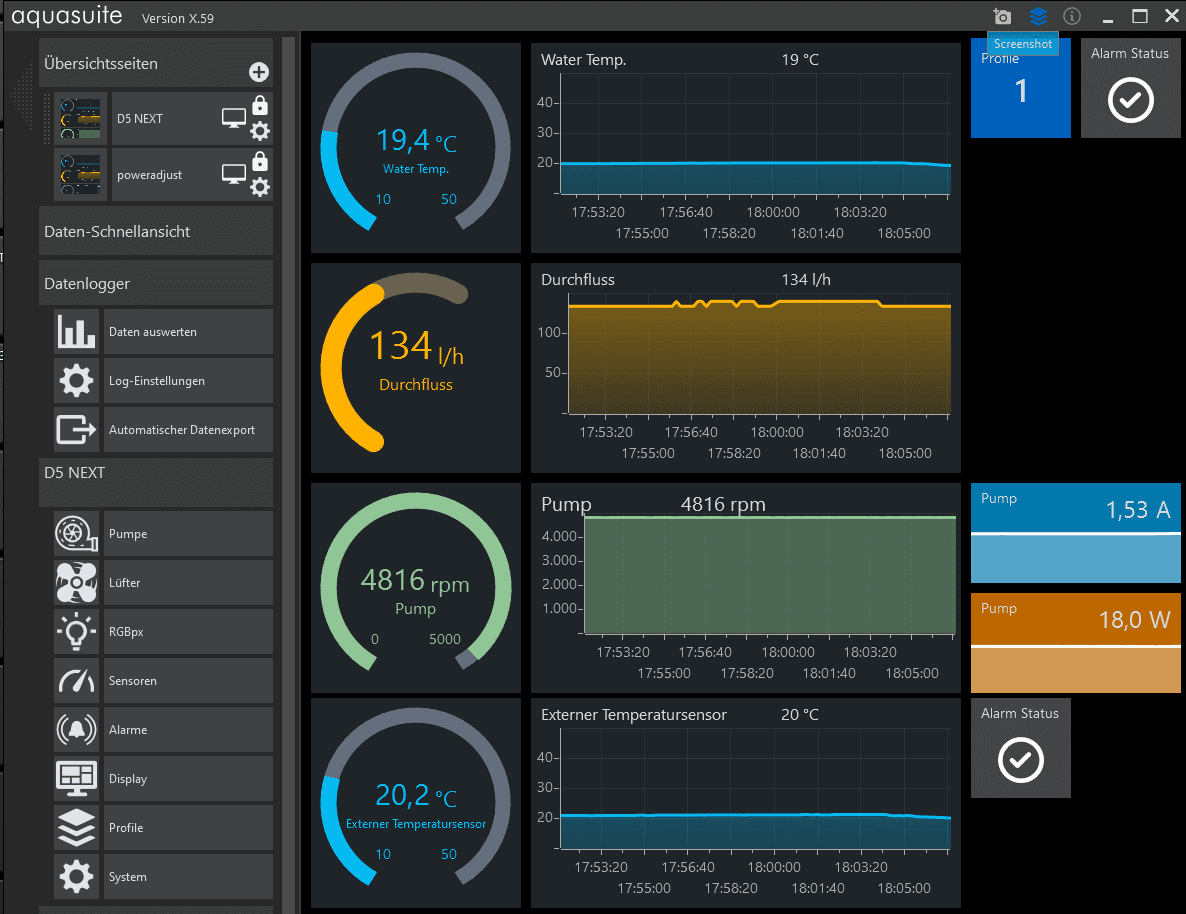
Task: Open the profiles layers icon in title bar
Action: coord(1039,16)
